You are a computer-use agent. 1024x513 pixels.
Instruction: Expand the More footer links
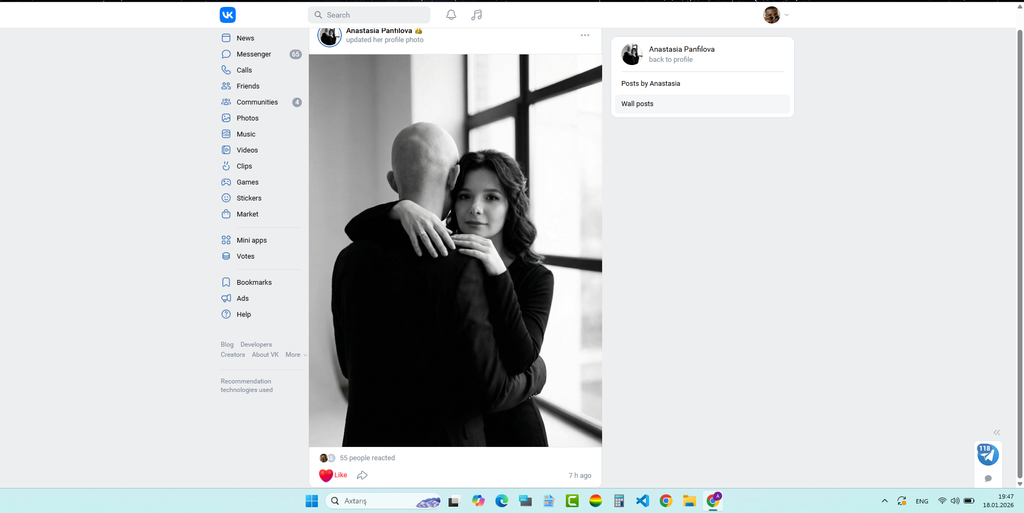point(296,354)
